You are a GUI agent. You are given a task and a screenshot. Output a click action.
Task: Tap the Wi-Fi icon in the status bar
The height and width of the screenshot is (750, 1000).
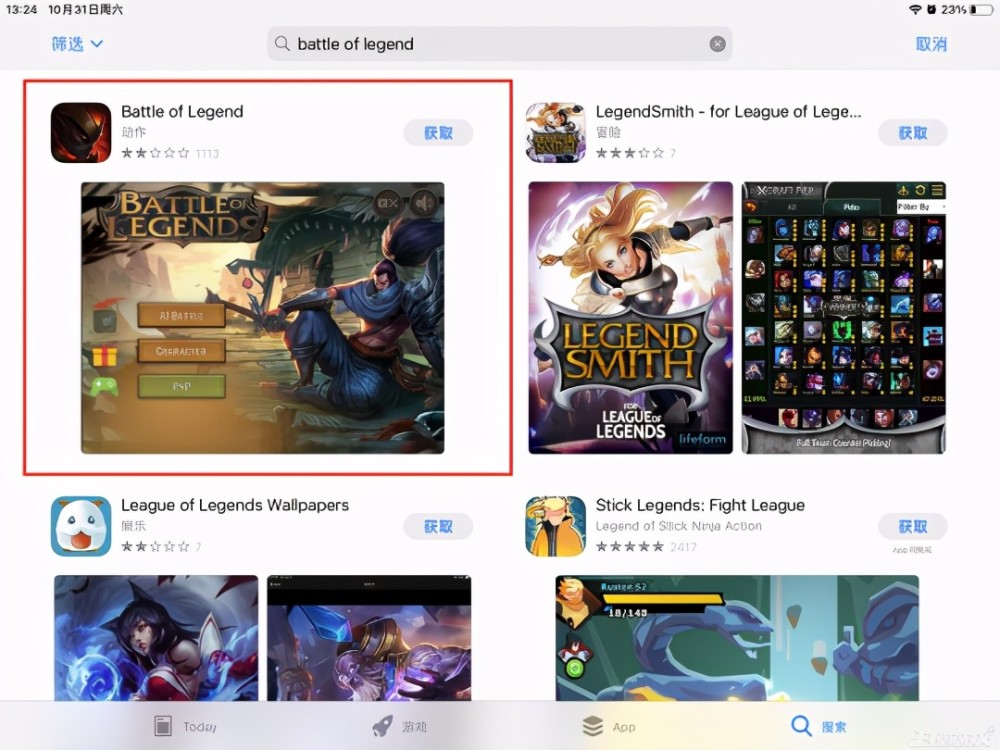[x=915, y=10]
